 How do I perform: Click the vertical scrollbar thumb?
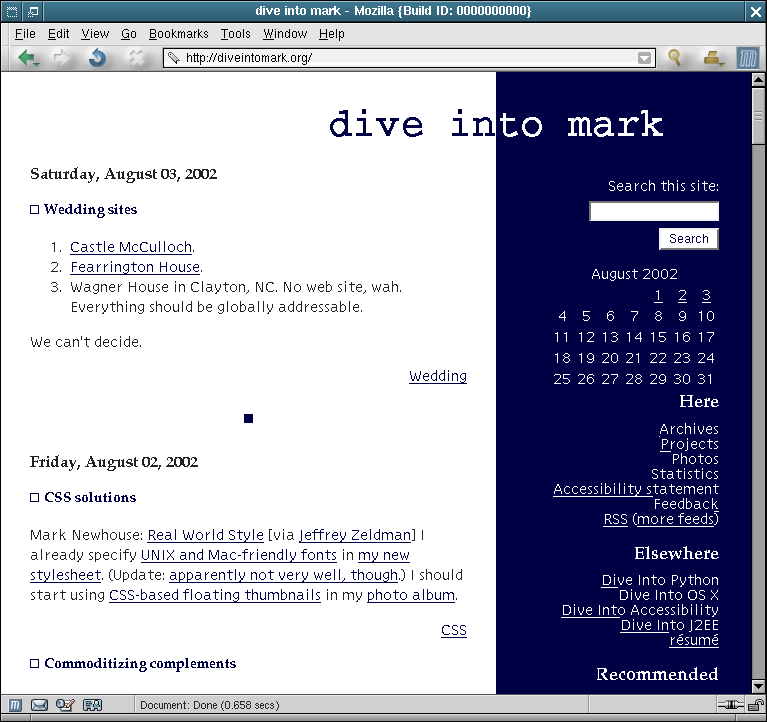(758, 116)
